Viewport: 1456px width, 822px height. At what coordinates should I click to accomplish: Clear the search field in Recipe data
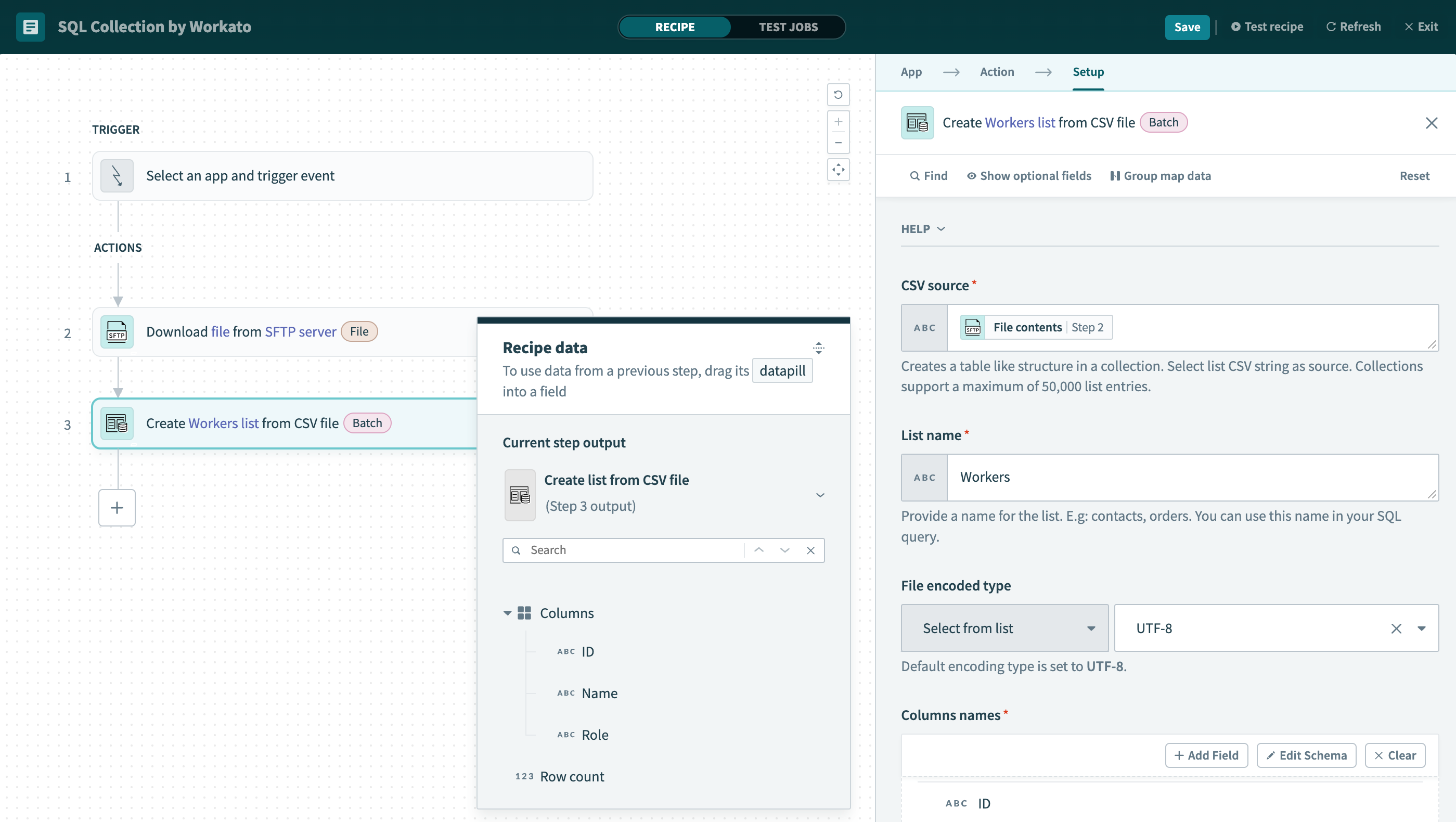810,550
